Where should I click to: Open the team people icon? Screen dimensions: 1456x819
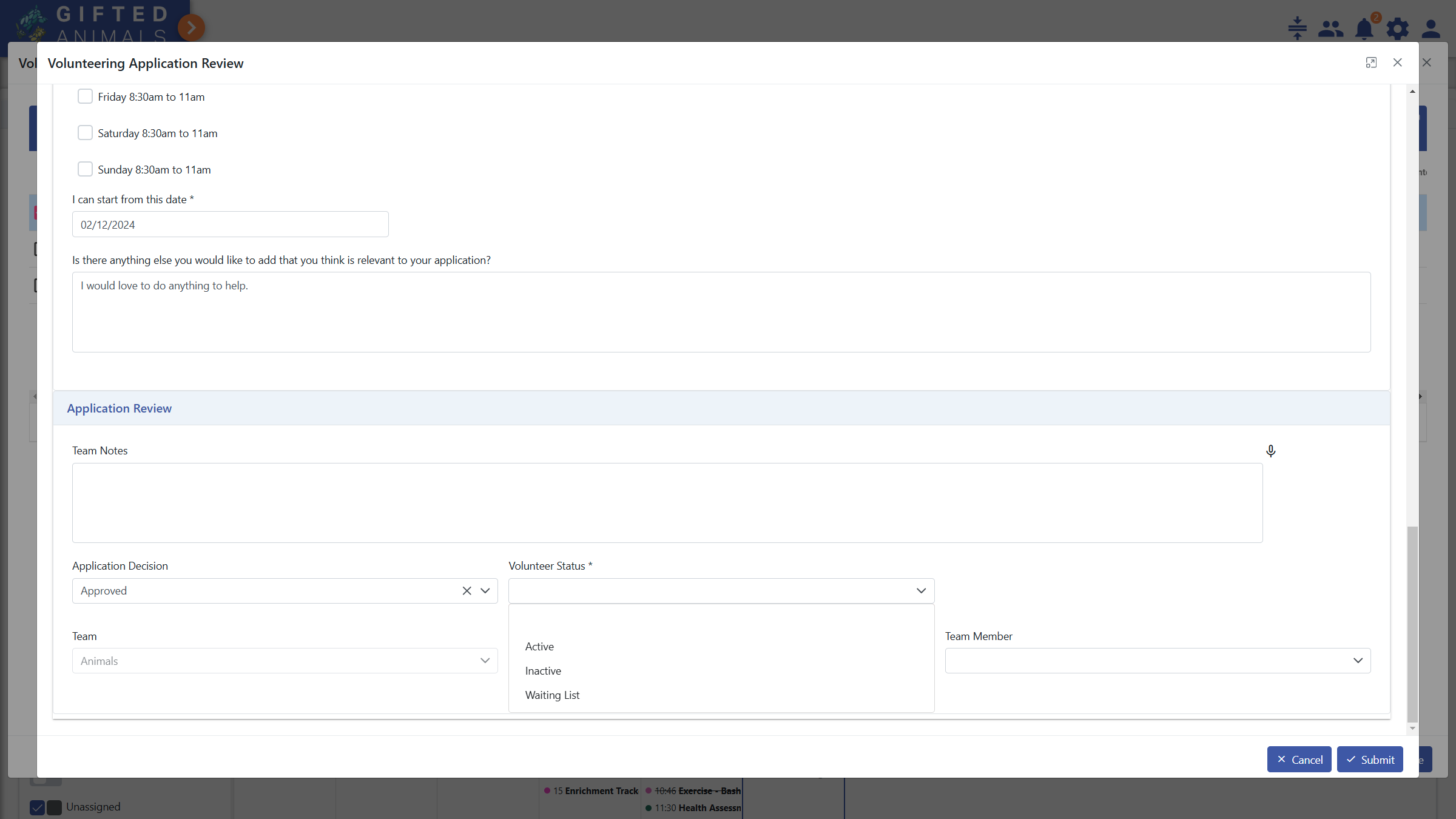pyautogui.click(x=1330, y=29)
